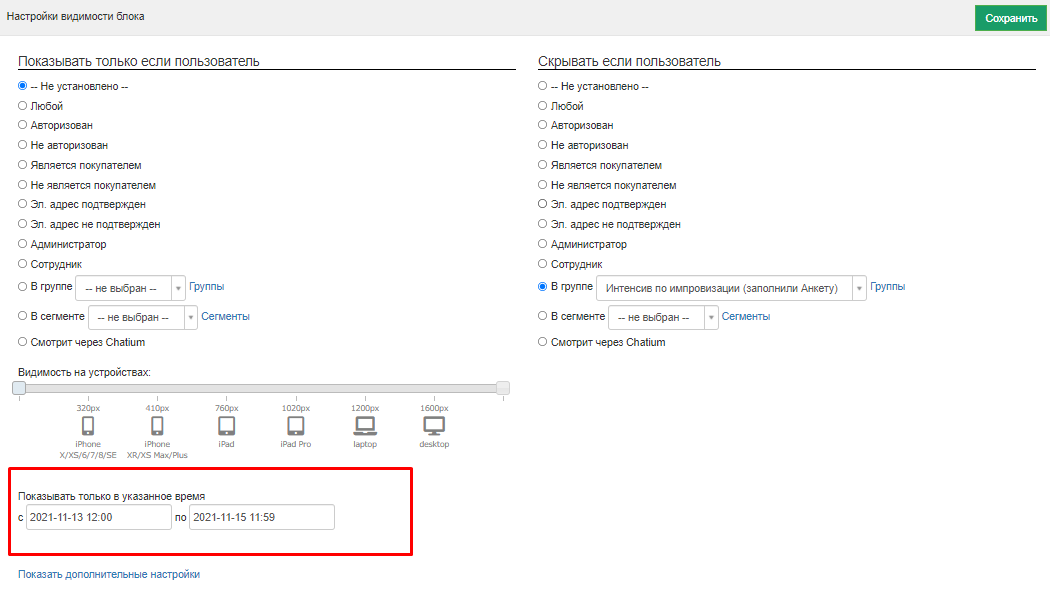Screen dimensions: 1050x592
Task: Open group dropdown in Показывать column
Action: point(130,288)
